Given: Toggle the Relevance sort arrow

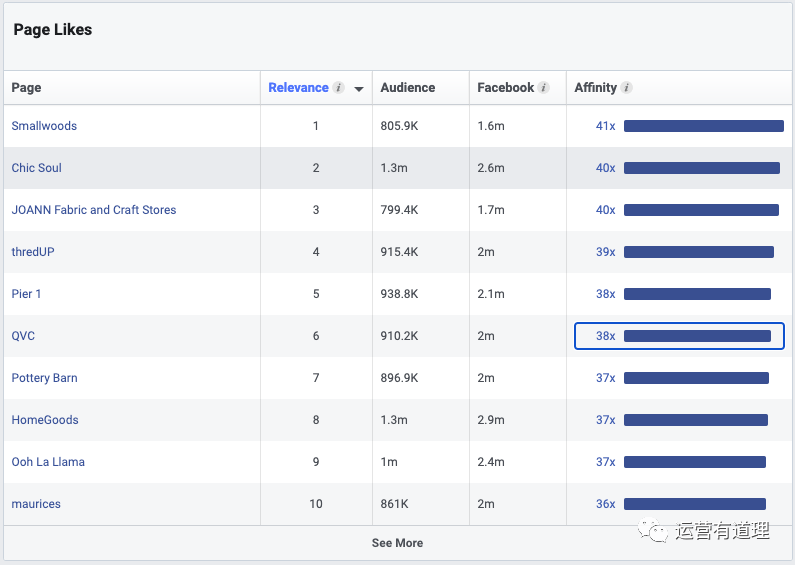Looking at the screenshot, I should click(359, 89).
